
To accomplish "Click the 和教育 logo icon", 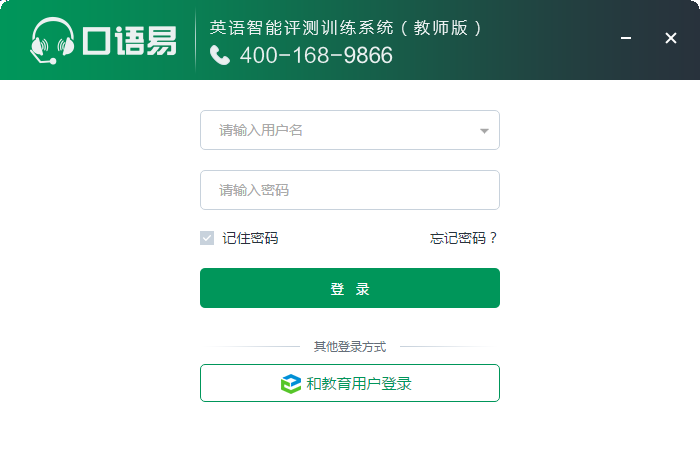I will coord(290,383).
